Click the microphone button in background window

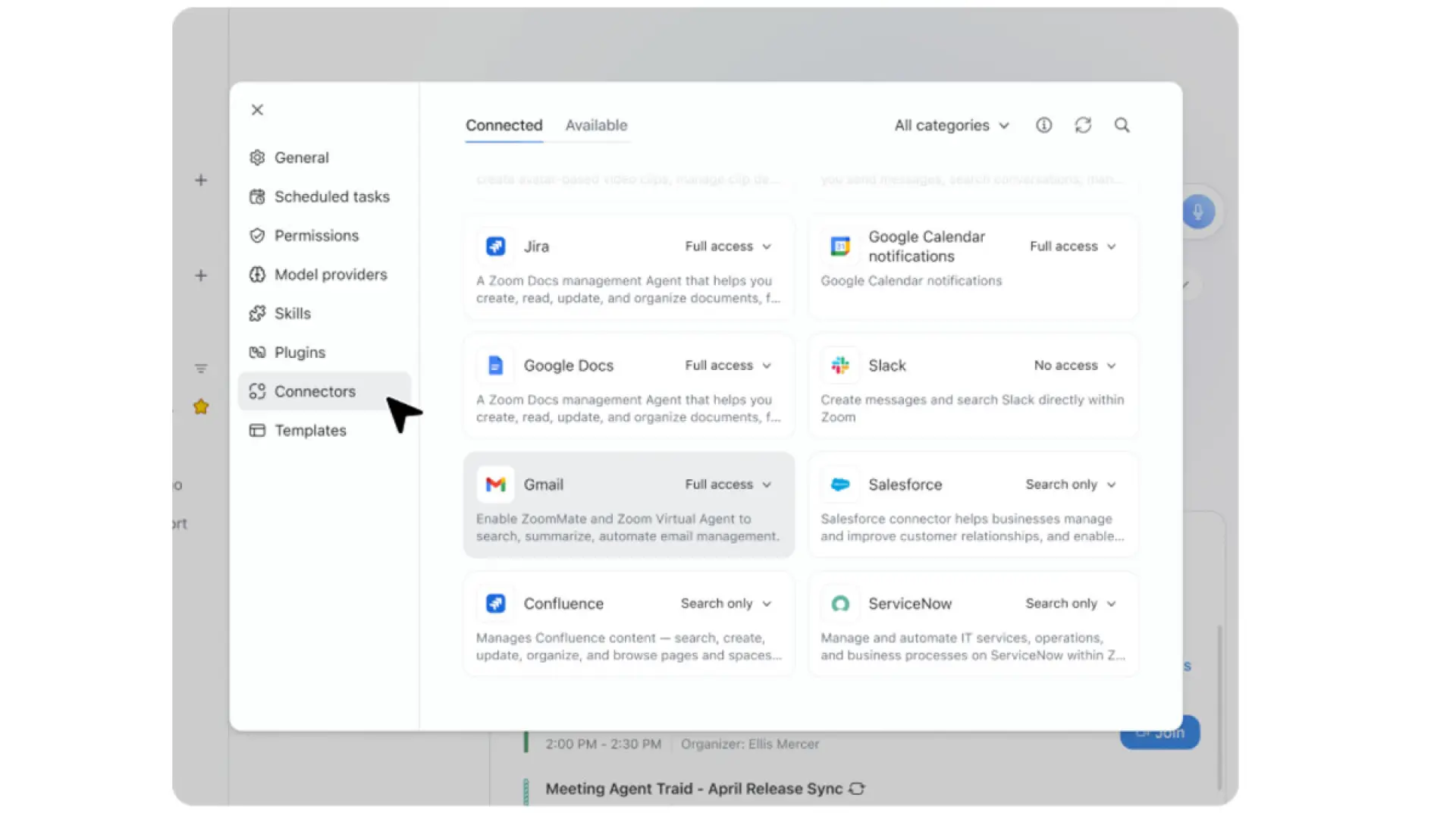(1198, 212)
